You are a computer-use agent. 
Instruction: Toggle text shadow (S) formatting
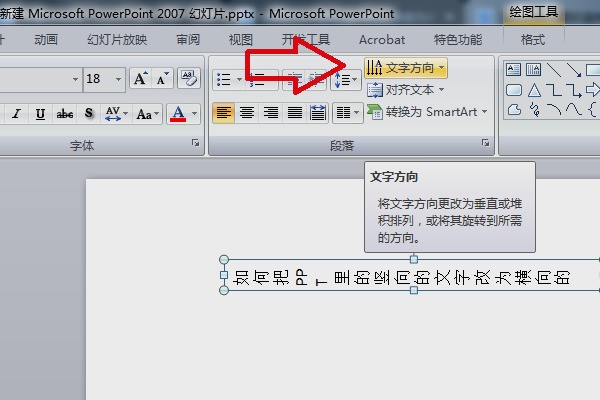89,114
